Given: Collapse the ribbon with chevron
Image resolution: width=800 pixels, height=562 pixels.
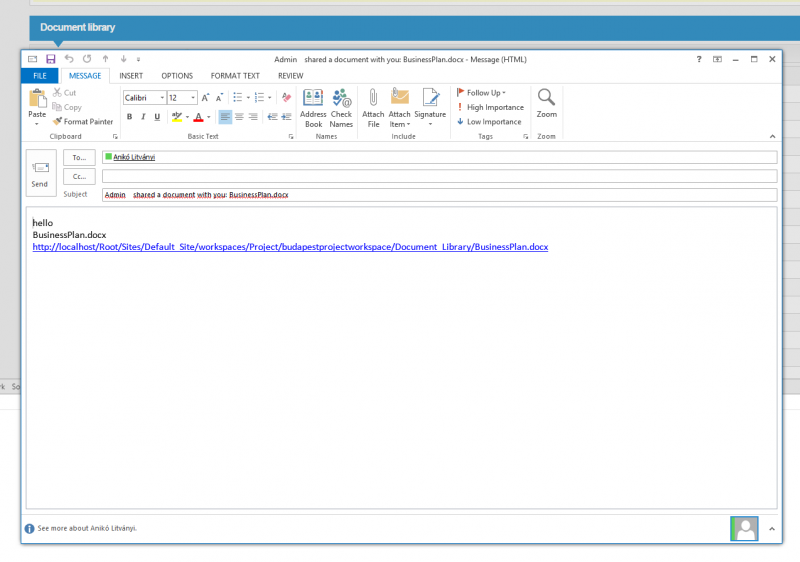Looking at the screenshot, I should click(772, 137).
